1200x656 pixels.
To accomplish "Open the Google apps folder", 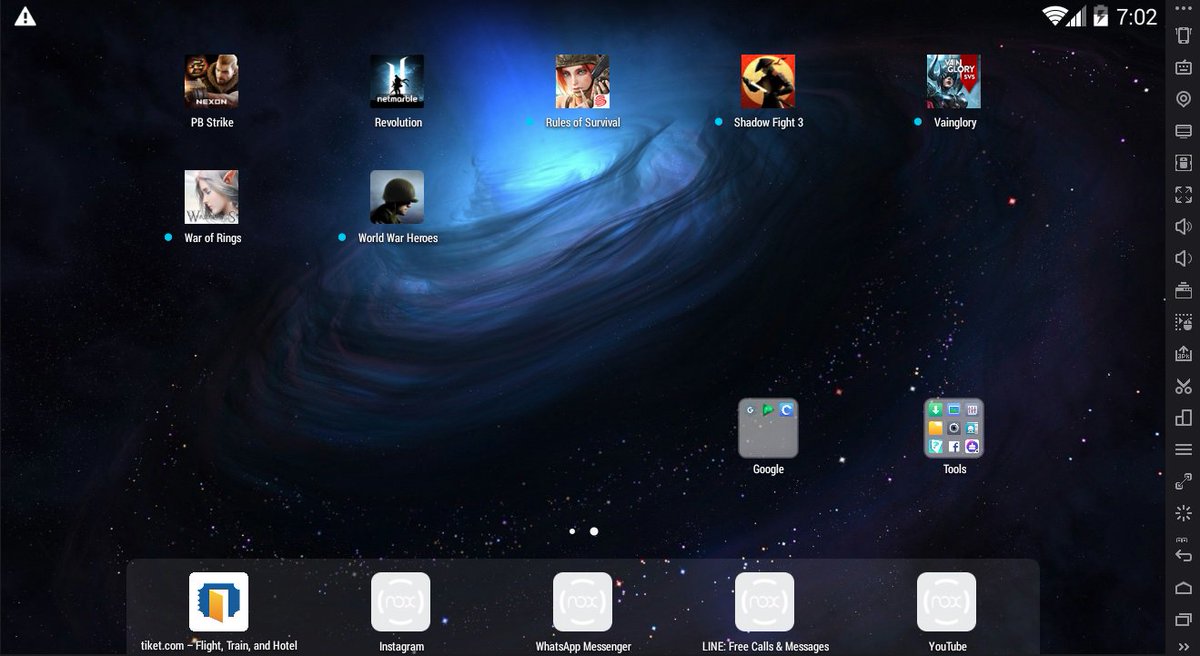I will 768,428.
